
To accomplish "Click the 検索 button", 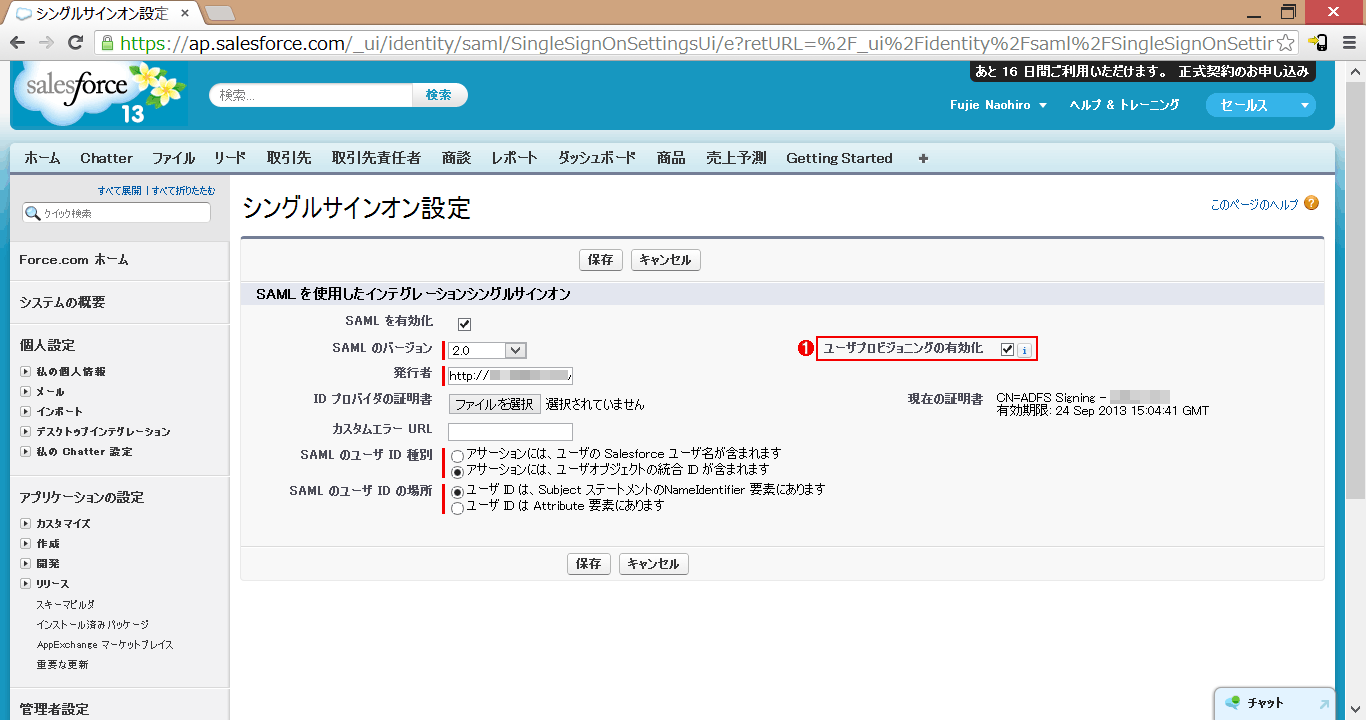I will [x=439, y=95].
